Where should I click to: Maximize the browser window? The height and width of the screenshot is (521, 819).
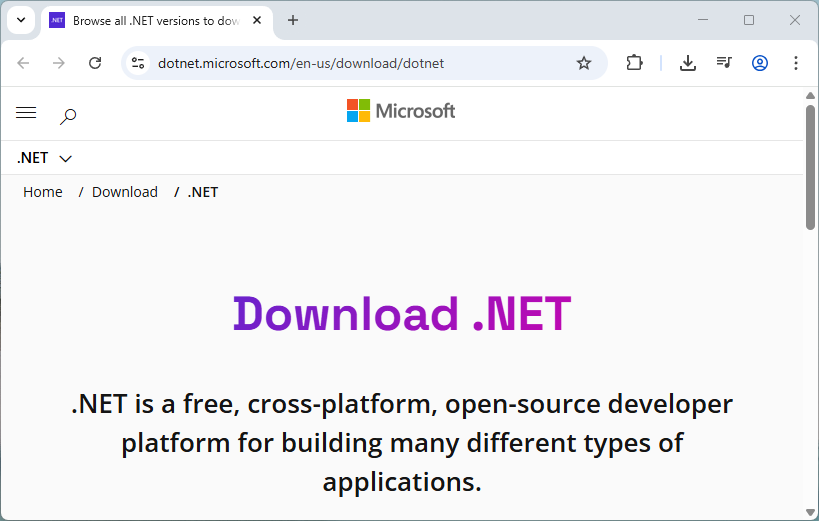pos(749,20)
